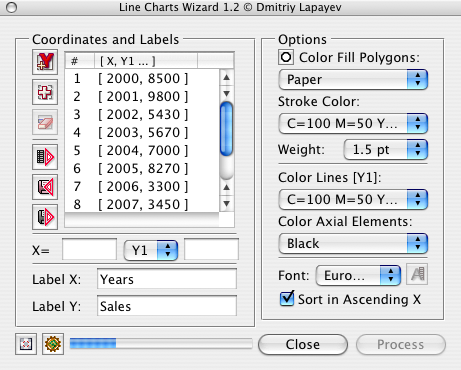This screenshot has width=461, height=370.
Task: Open the Stroke Color dropdown
Action: [353, 123]
